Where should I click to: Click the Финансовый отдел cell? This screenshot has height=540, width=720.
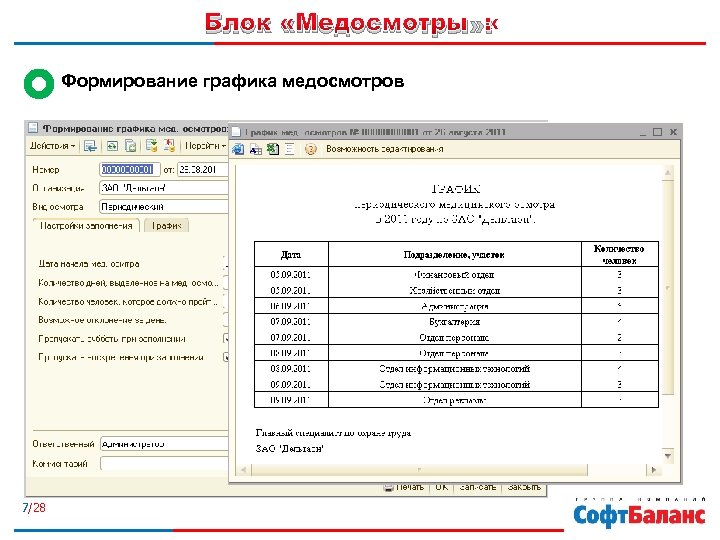pyautogui.click(x=454, y=275)
